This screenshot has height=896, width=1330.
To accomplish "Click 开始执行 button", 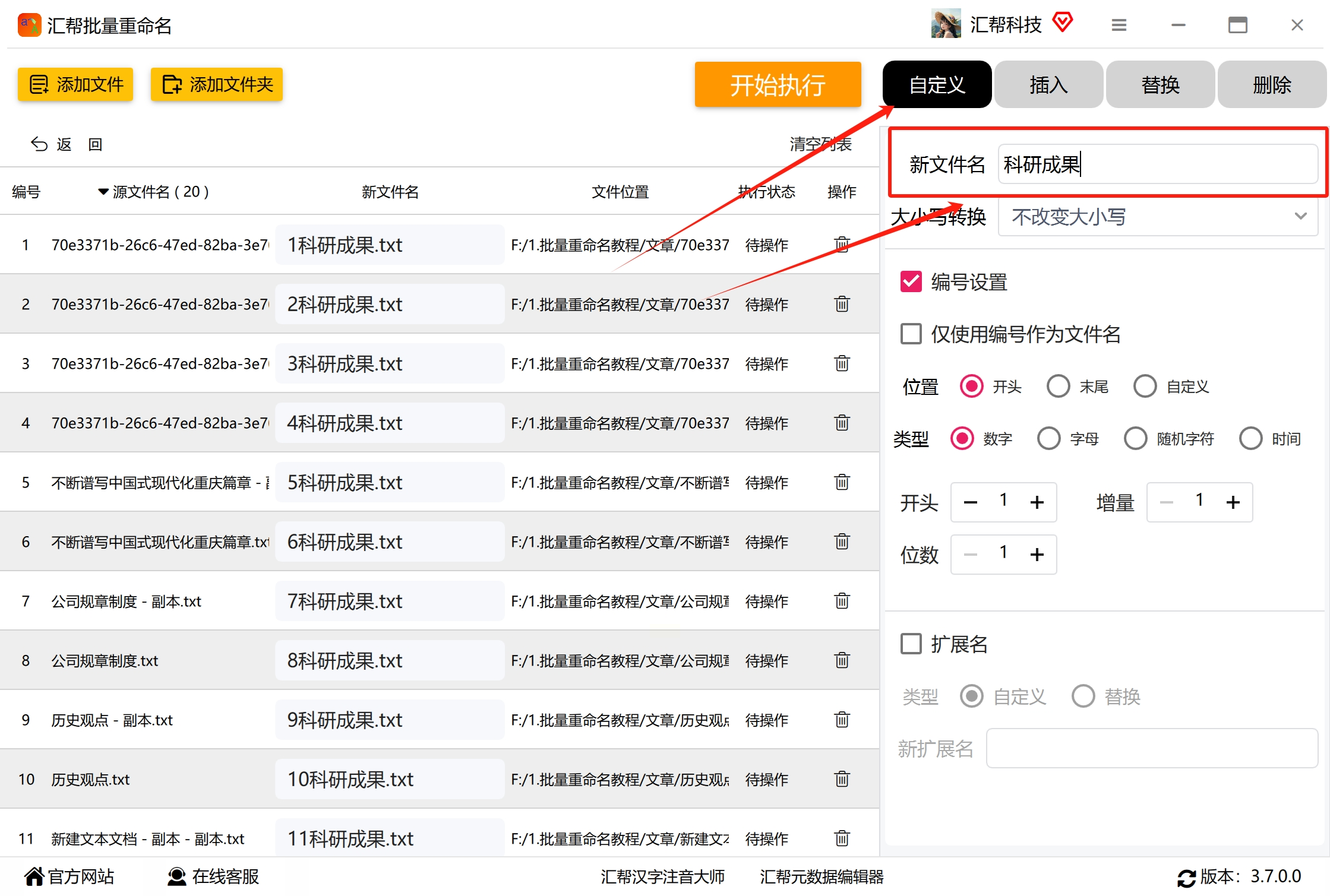I will 778,84.
